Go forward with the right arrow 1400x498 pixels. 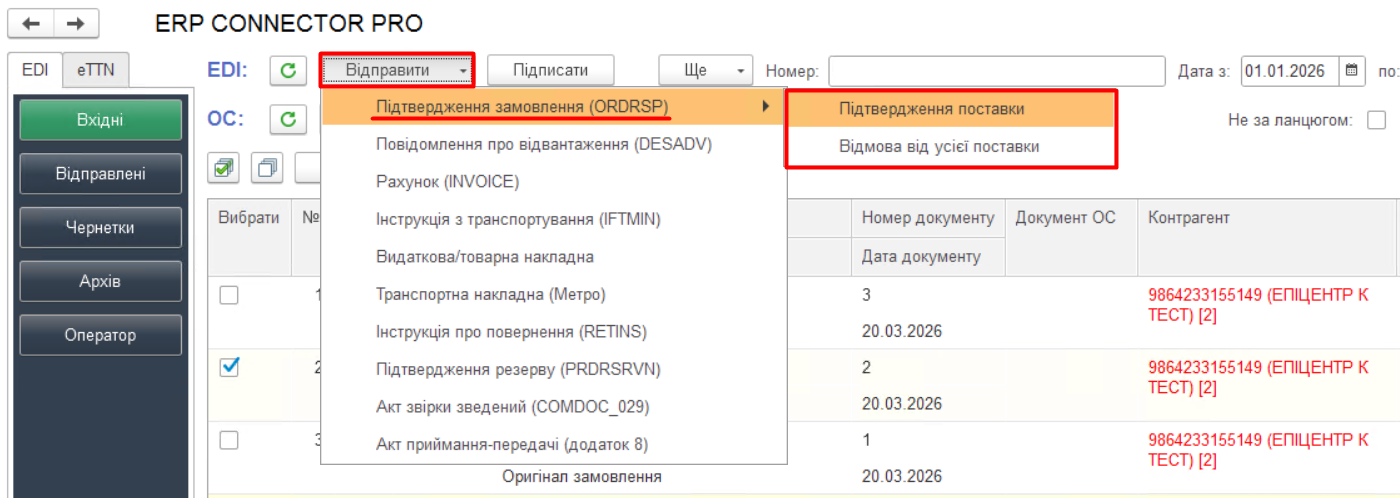point(76,23)
